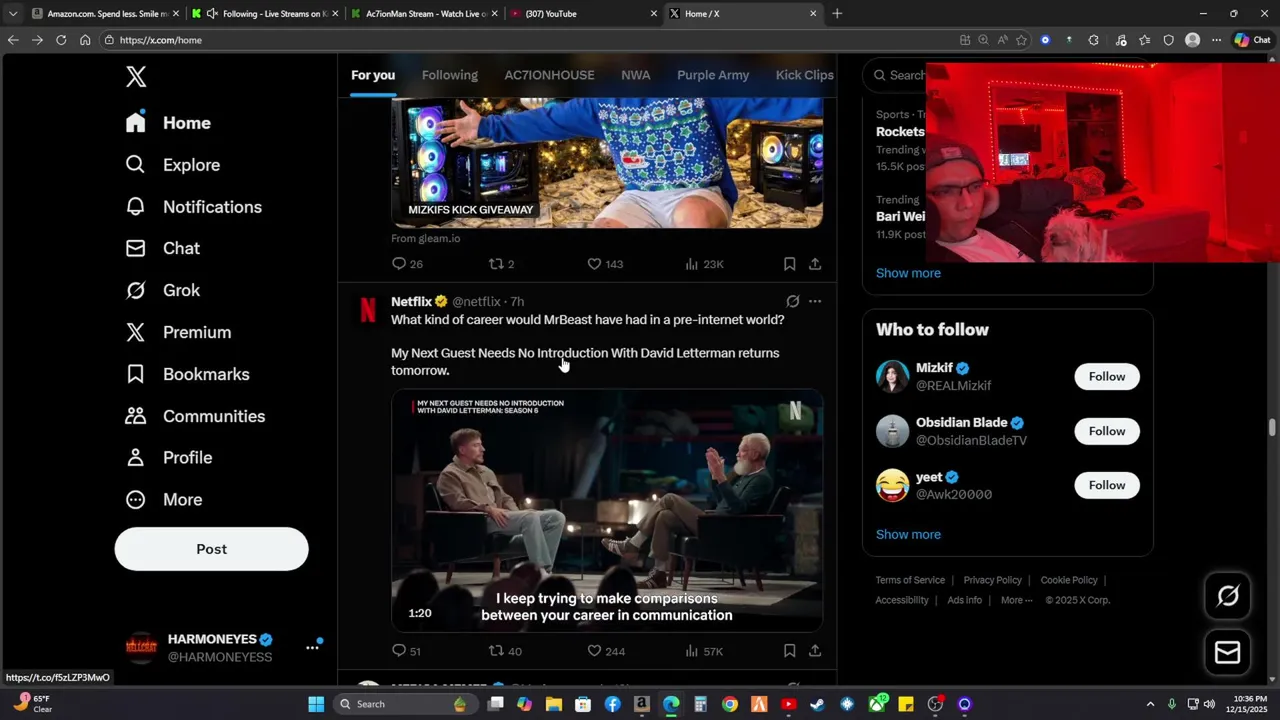Click browser refresh button
This screenshot has width=1280, height=720.
click(x=61, y=40)
